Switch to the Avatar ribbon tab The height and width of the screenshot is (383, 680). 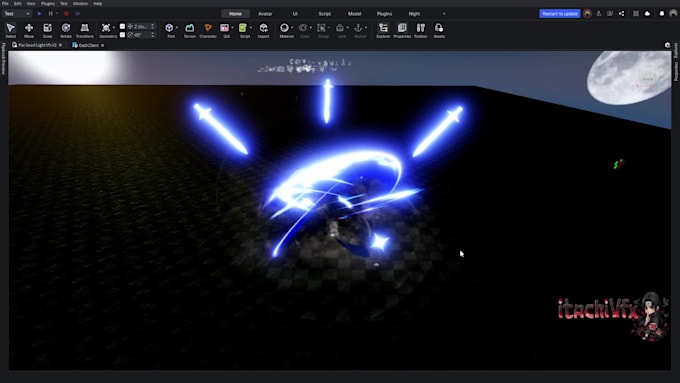point(265,14)
